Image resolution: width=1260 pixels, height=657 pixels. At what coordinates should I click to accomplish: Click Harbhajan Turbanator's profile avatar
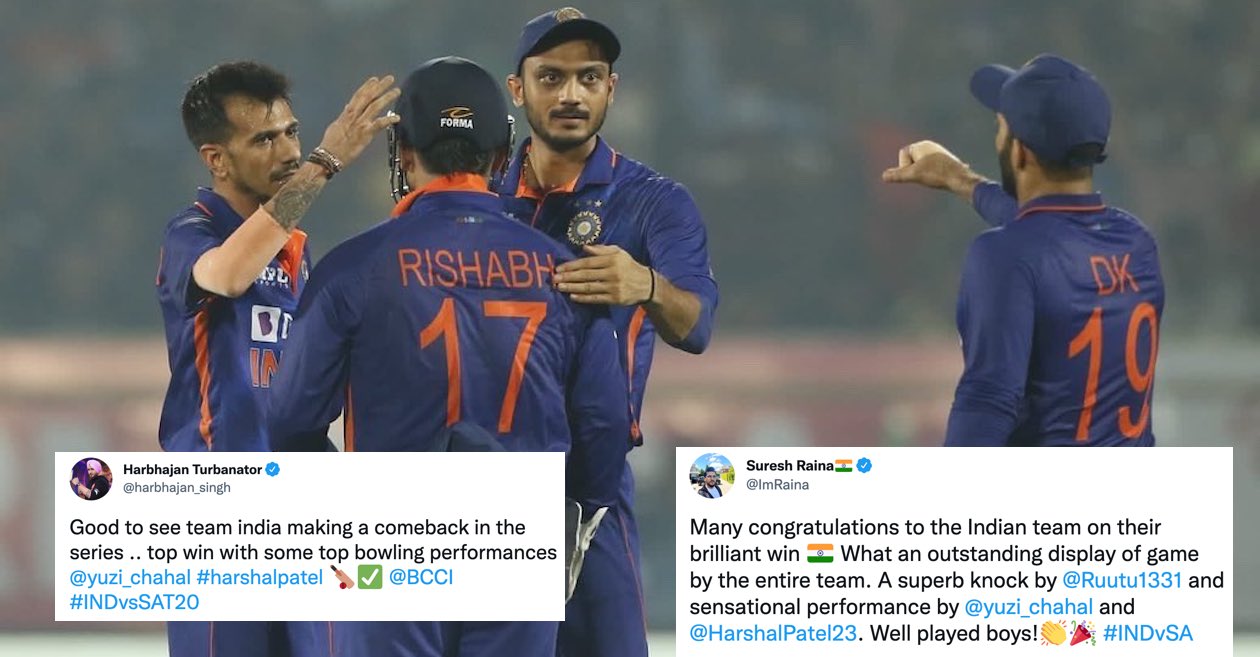(x=91, y=479)
